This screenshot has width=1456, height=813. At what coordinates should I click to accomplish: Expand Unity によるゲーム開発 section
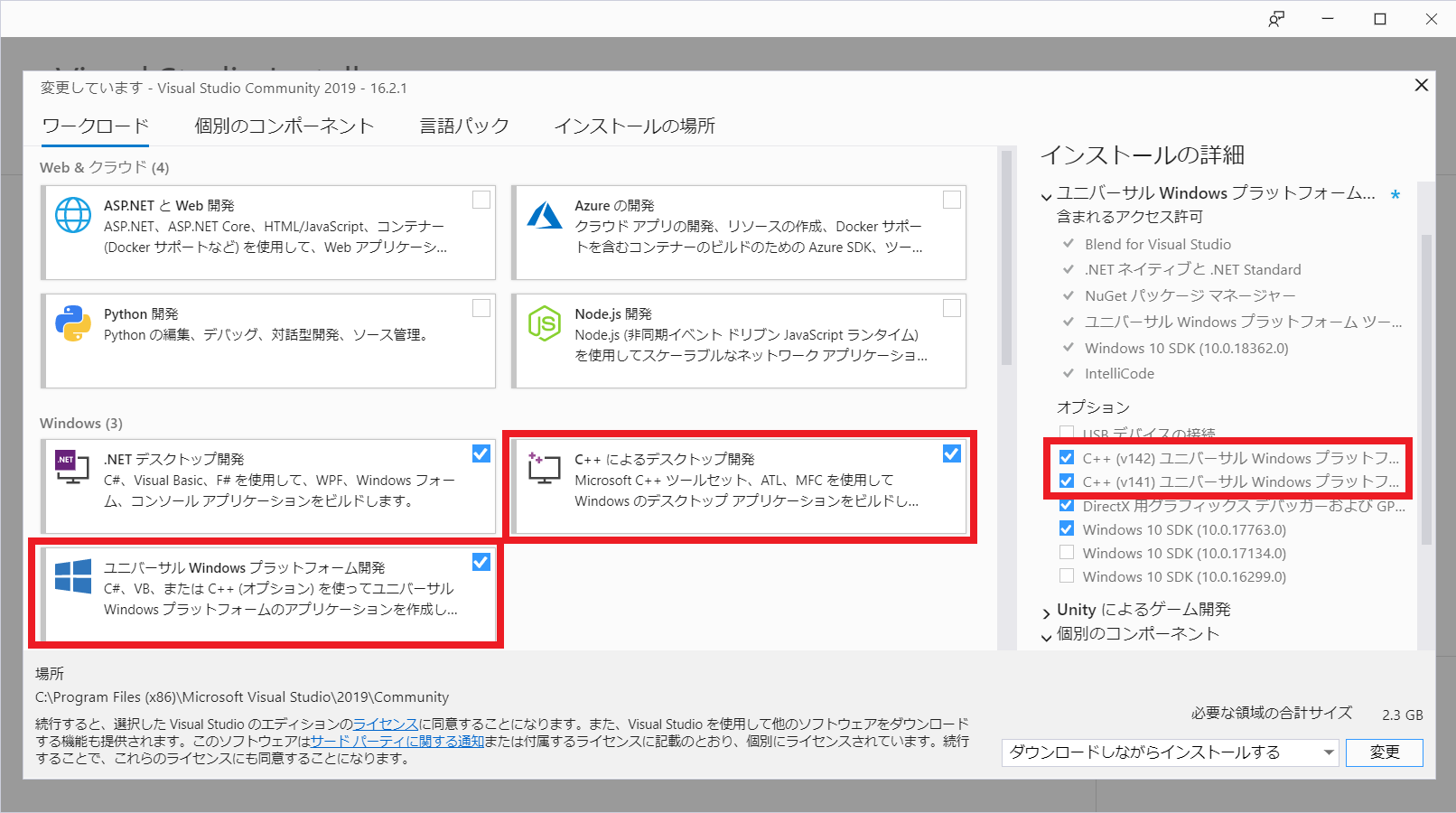[1045, 610]
